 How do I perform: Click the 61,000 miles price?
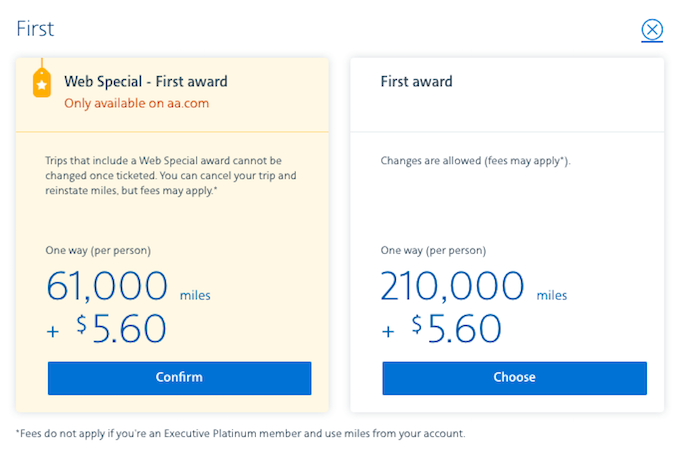pos(107,286)
